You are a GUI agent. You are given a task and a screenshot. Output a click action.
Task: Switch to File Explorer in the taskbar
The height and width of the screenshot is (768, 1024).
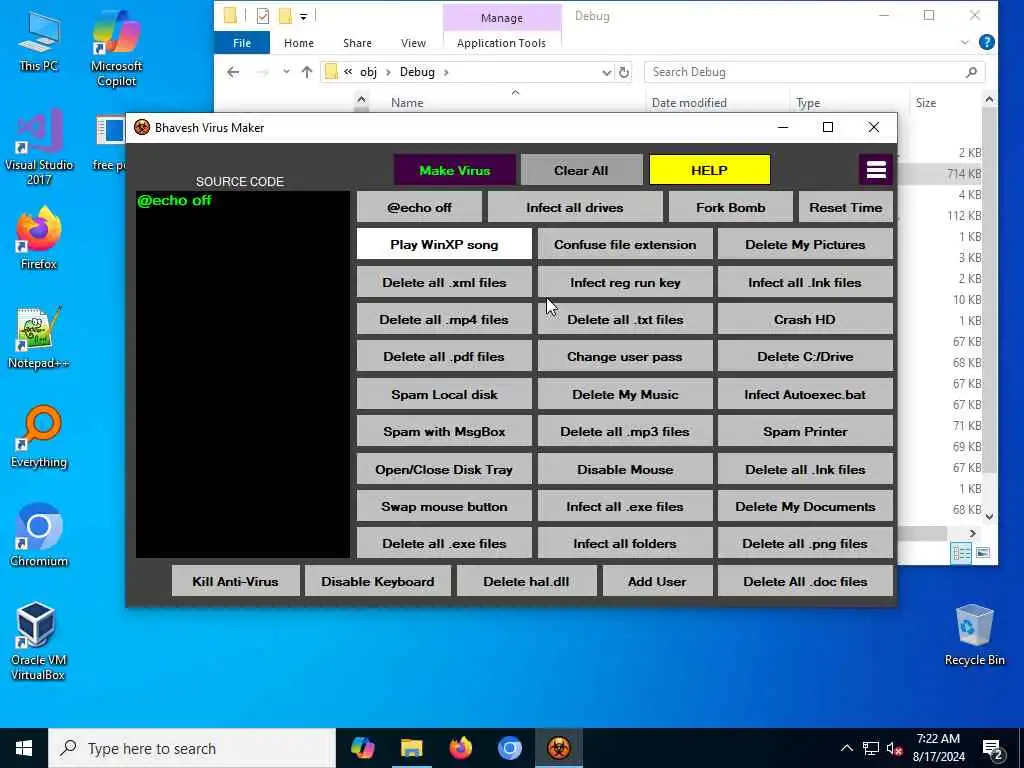point(411,748)
